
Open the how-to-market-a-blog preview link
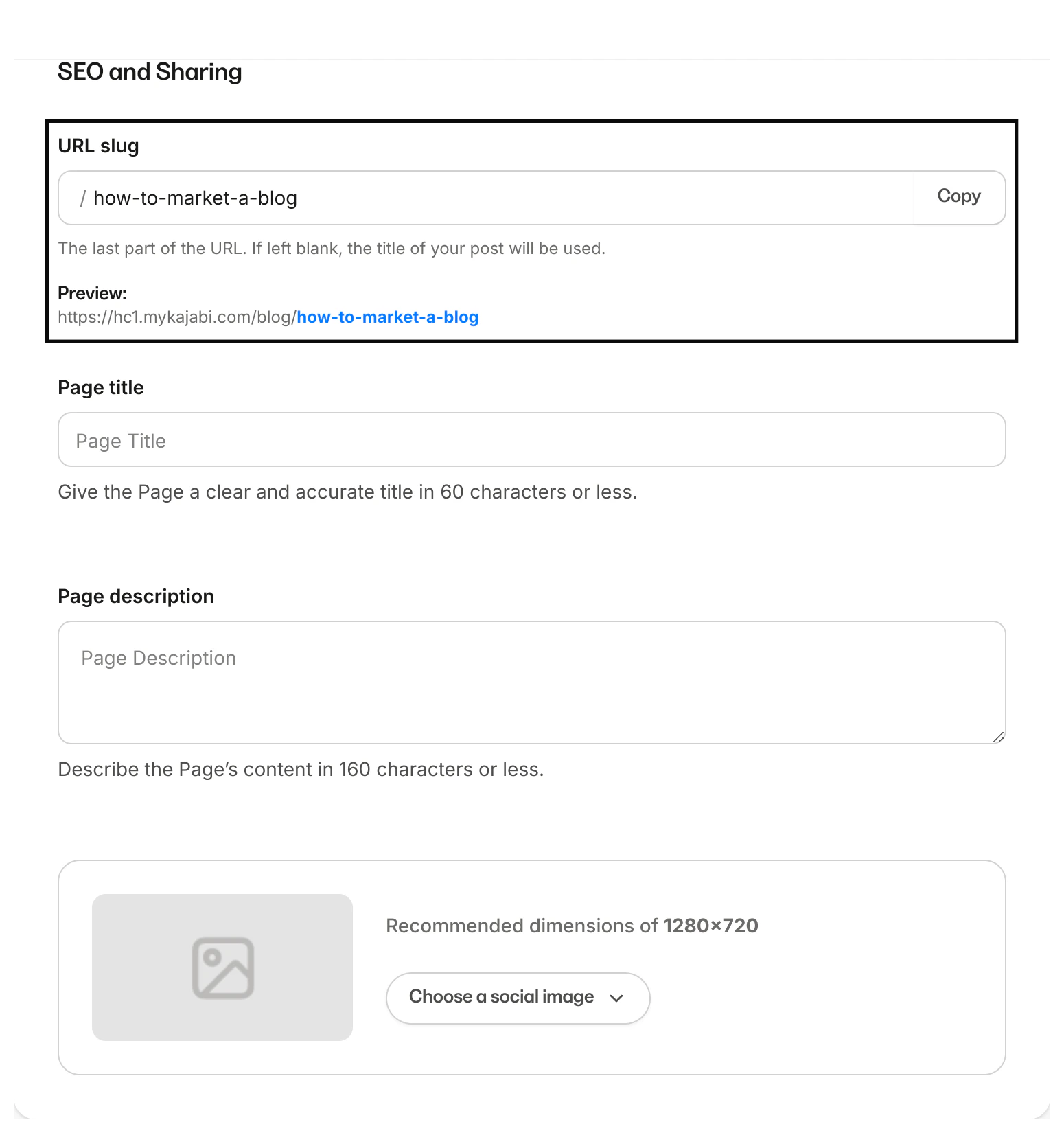point(388,317)
